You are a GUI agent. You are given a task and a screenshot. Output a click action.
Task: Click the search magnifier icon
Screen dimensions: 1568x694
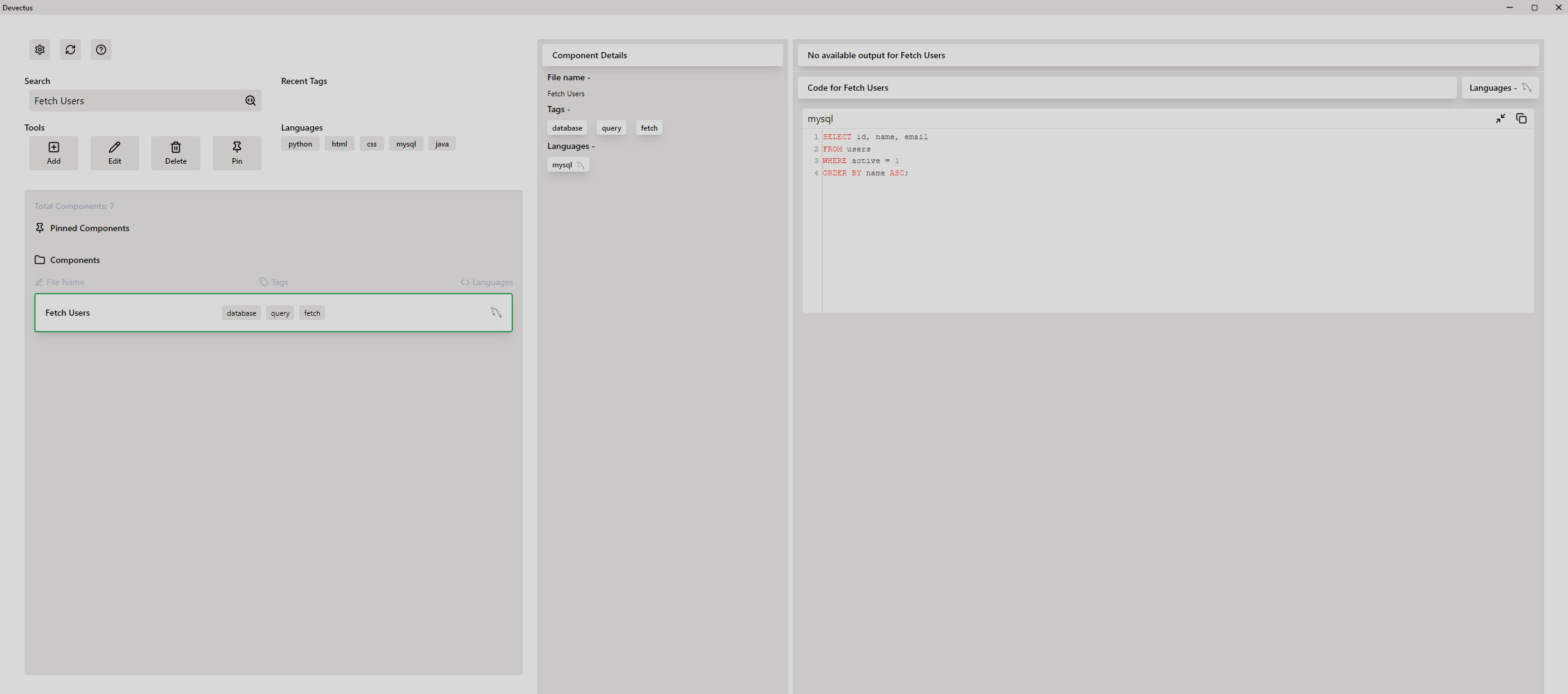click(251, 101)
